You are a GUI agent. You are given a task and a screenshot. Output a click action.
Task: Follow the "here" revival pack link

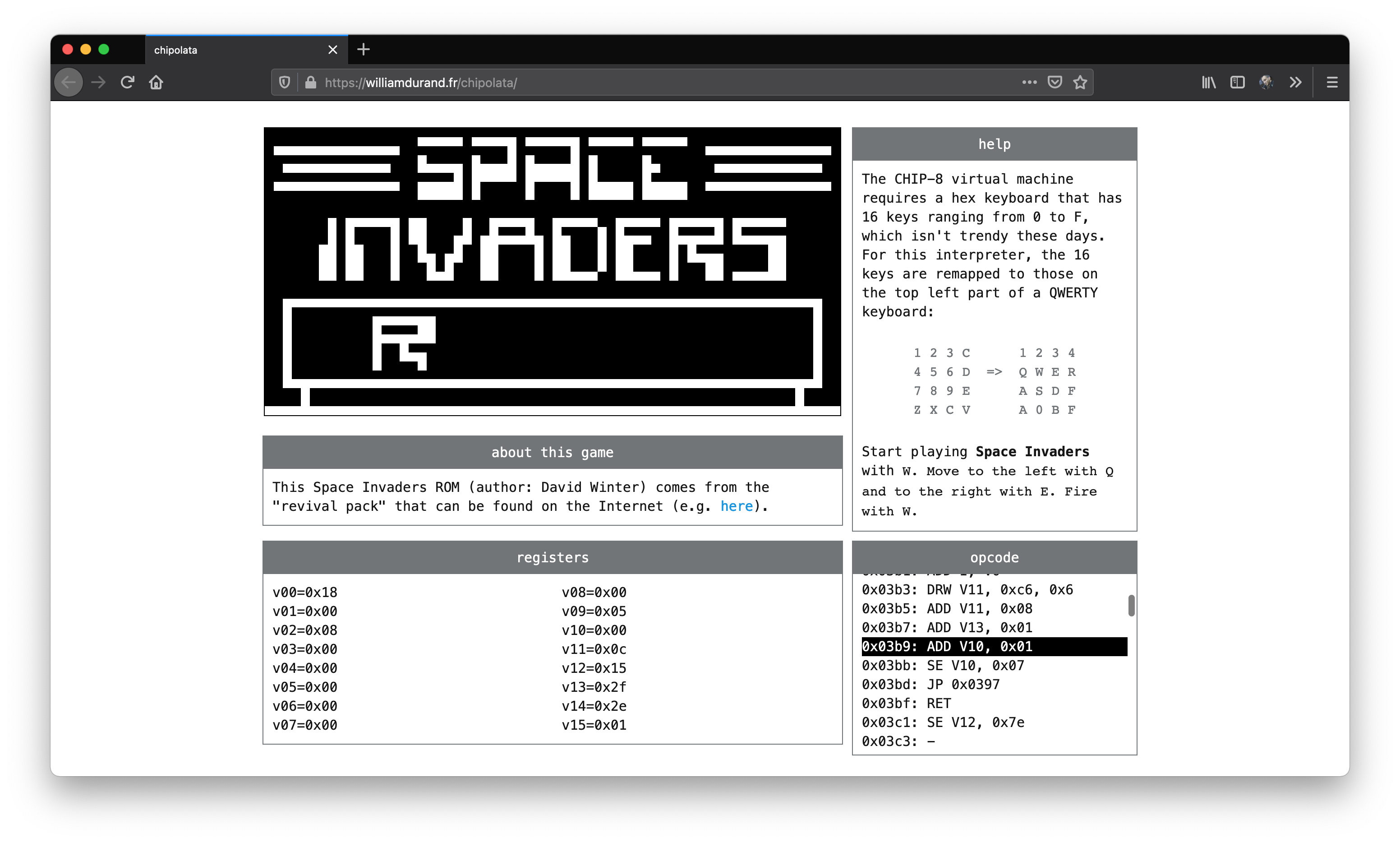(737, 506)
